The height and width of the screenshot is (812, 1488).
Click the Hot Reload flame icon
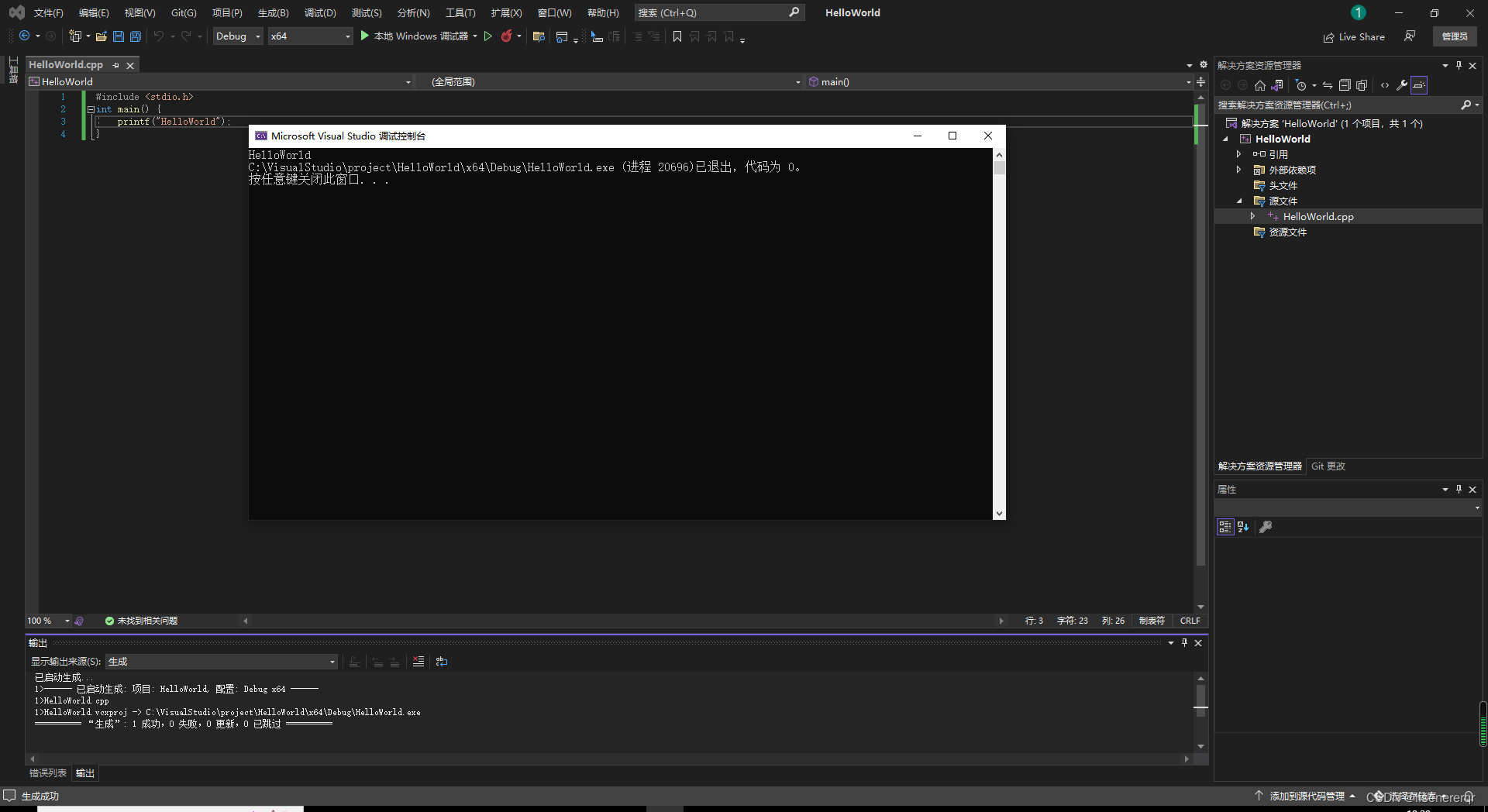[506, 36]
